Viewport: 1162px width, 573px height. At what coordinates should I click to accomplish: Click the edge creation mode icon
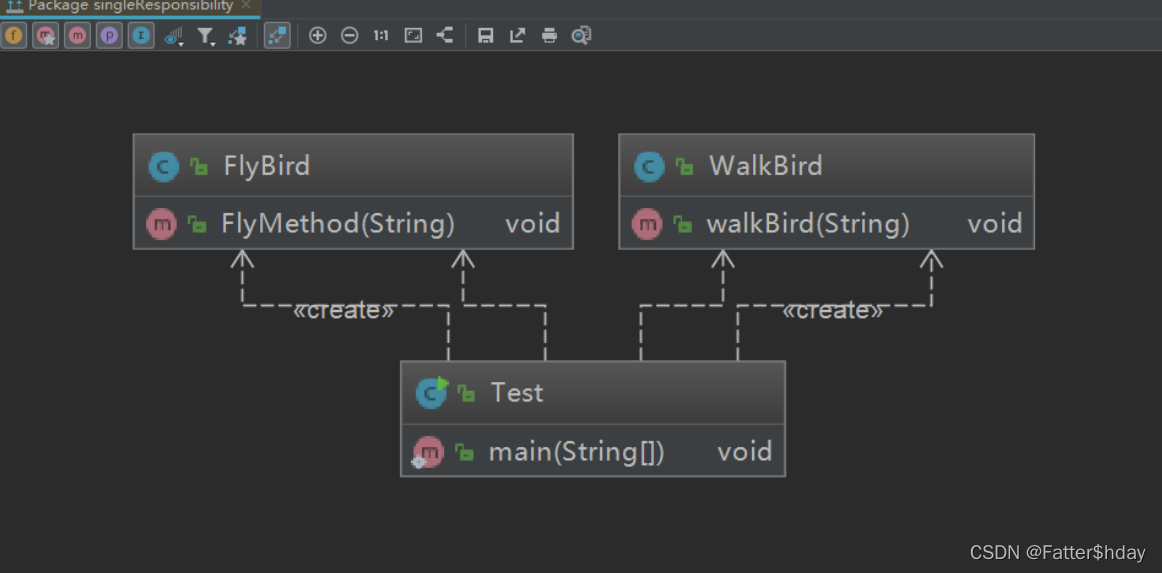[x=237, y=36]
